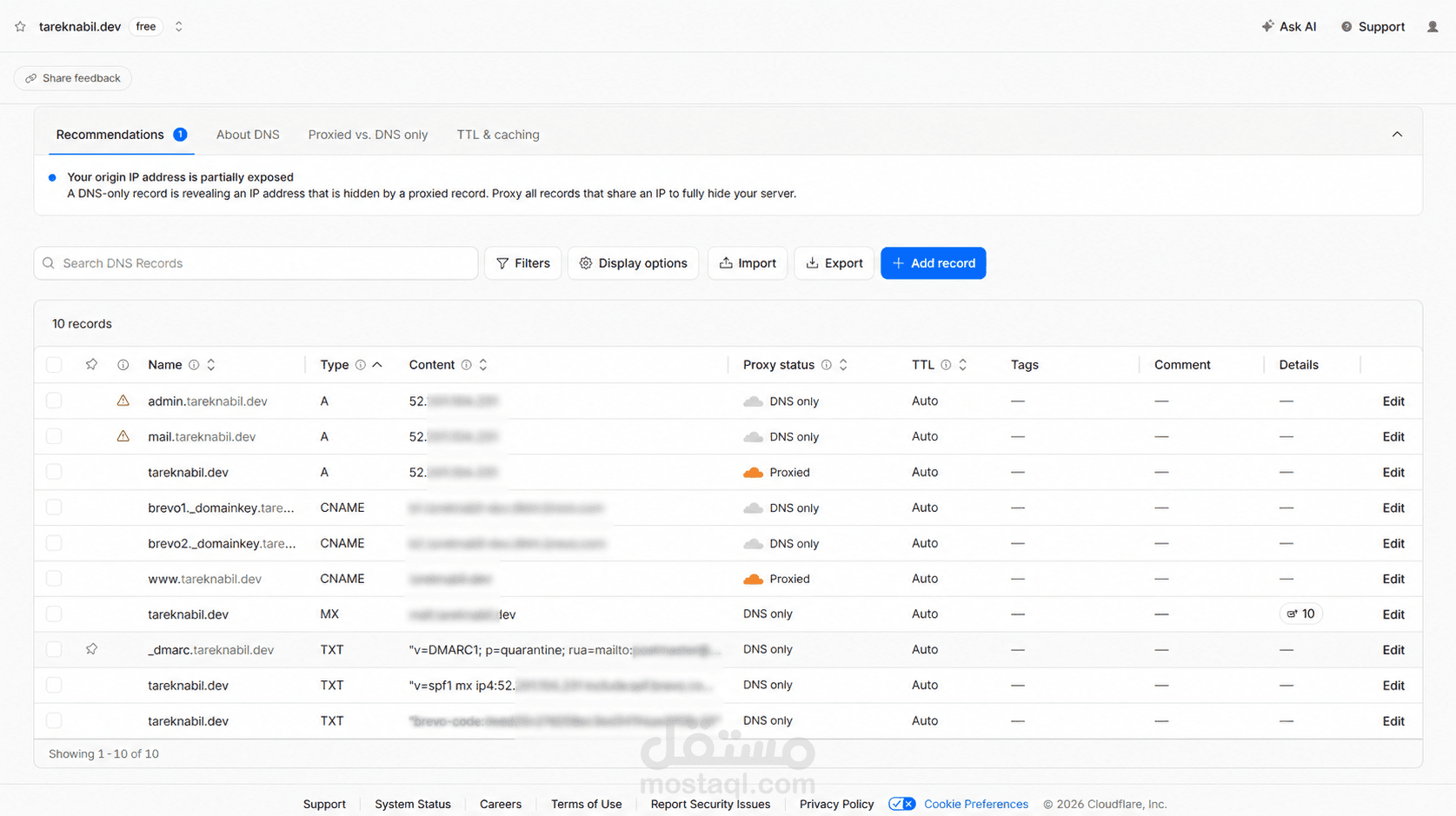Open System Status footer link
This screenshot has width=1456, height=816.
[413, 805]
